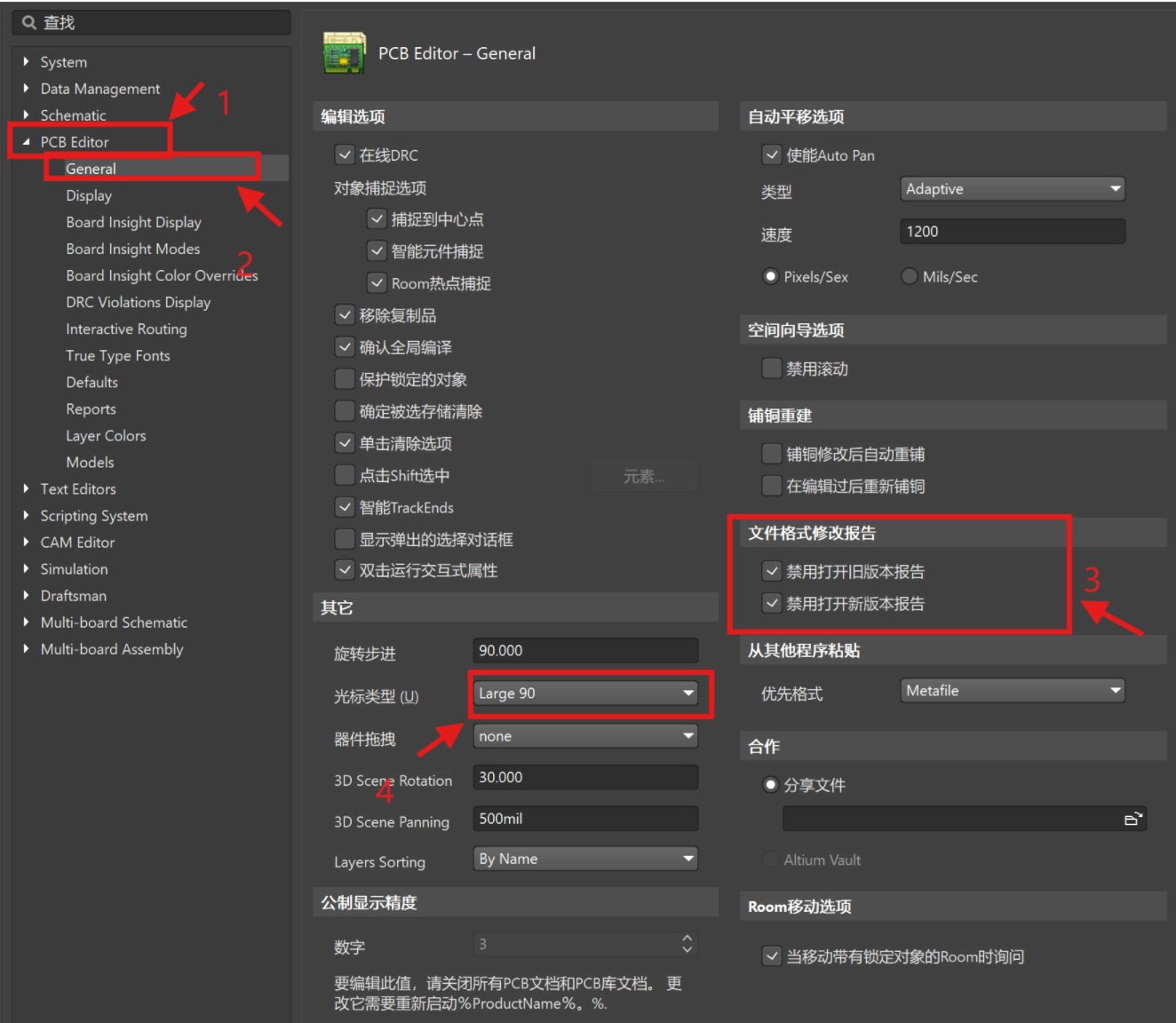This screenshot has height=1023, width=1176.
Task: Expand the Schematic tree node
Action: pyautogui.click(x=25, y=115)
